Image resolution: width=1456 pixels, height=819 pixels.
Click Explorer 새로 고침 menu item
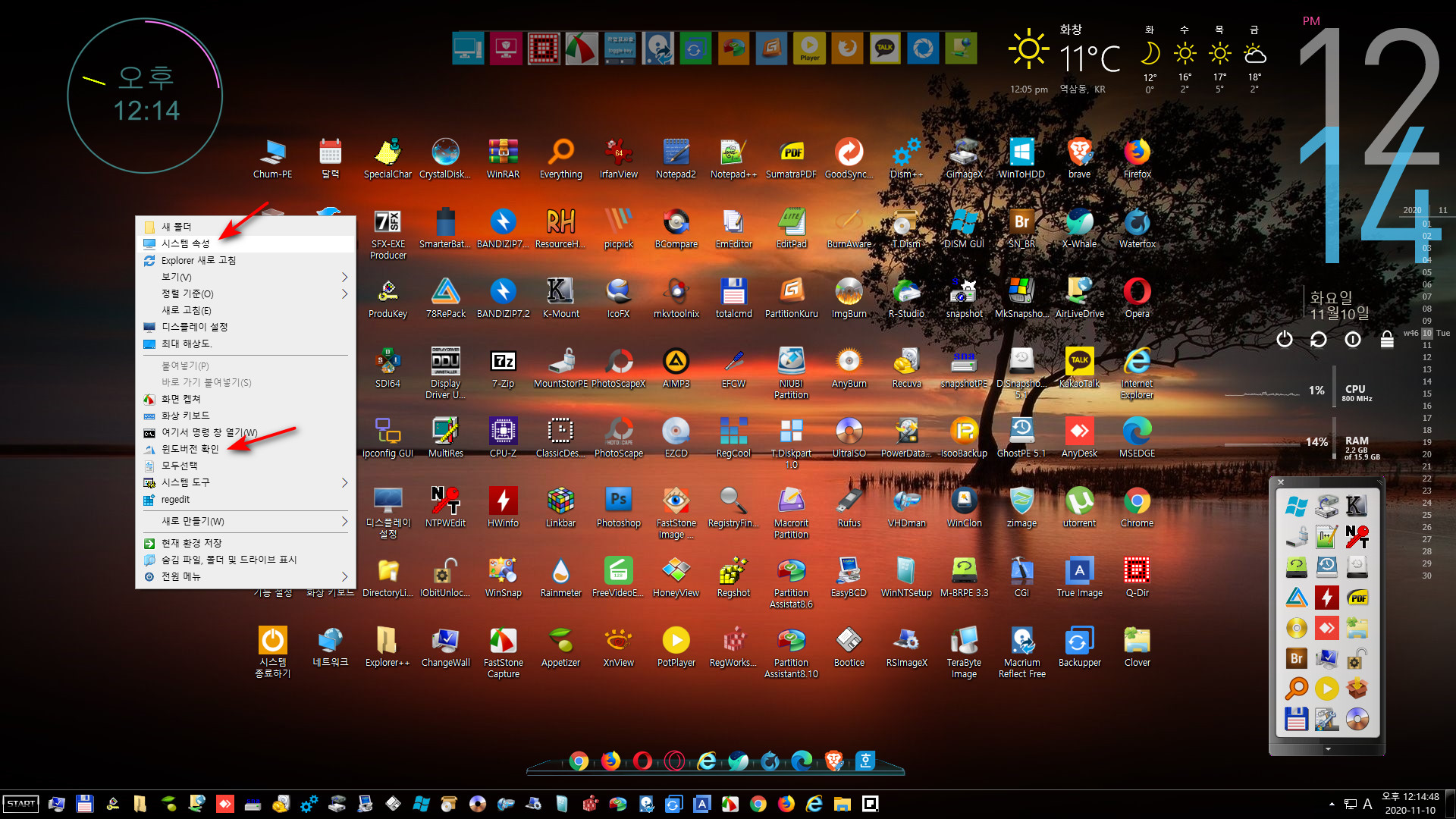pos(245,260)
